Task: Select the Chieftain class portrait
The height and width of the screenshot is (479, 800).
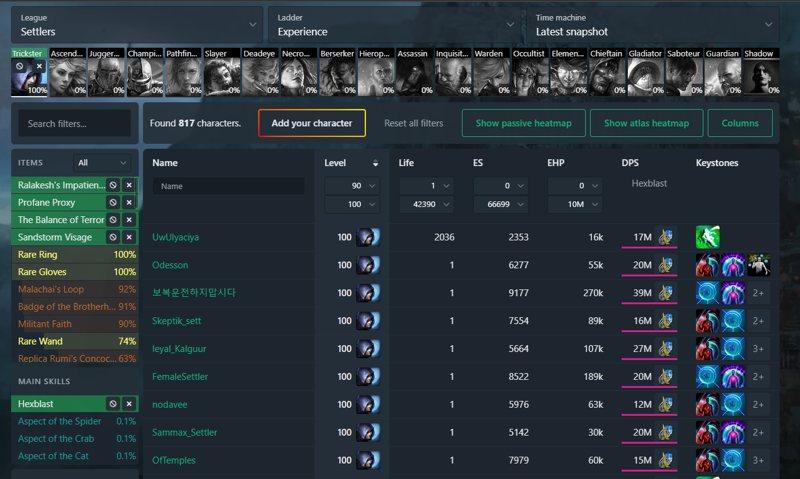Action: [607, 72]
